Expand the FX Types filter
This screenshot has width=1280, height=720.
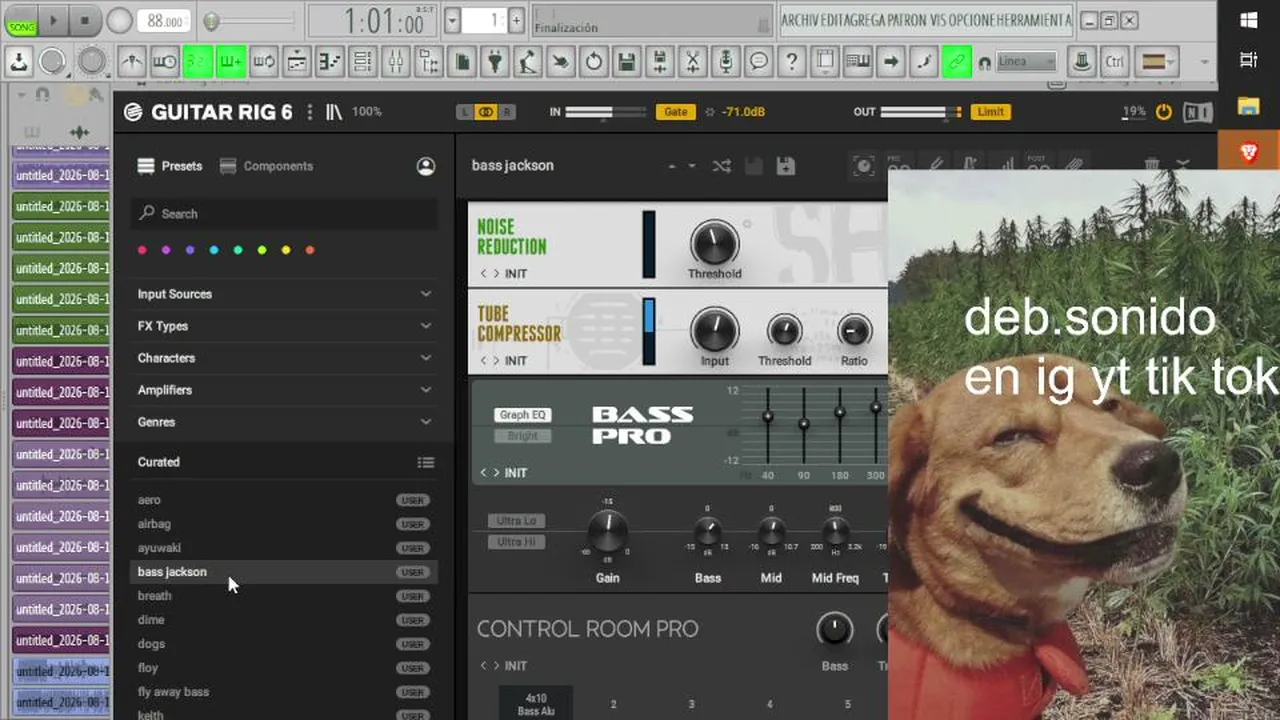284,326
